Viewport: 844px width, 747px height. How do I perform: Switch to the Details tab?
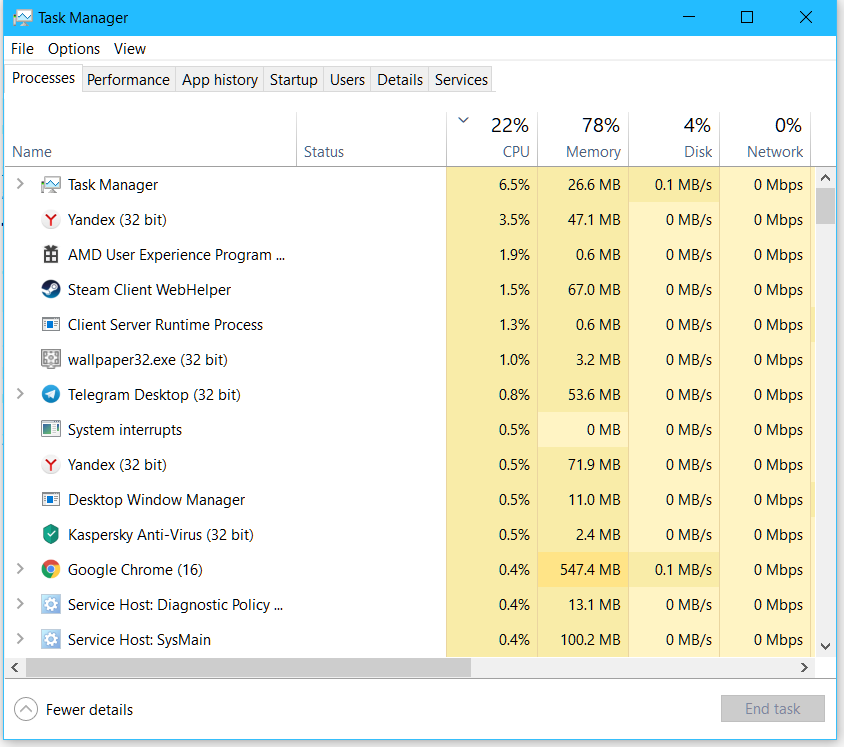pyautogui.click(x=400, y=80)
